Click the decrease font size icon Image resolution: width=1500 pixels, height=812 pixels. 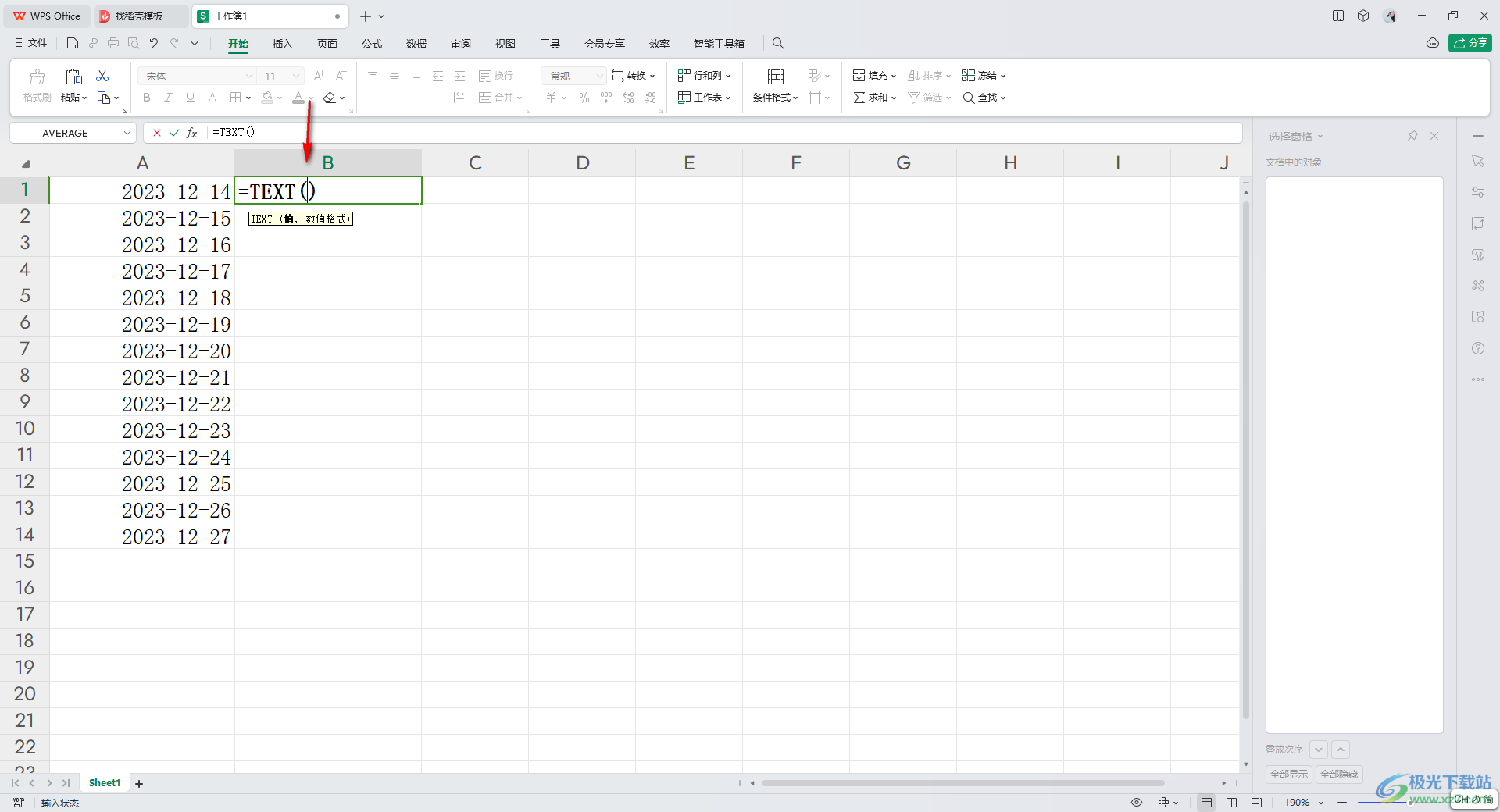(341, 76)
